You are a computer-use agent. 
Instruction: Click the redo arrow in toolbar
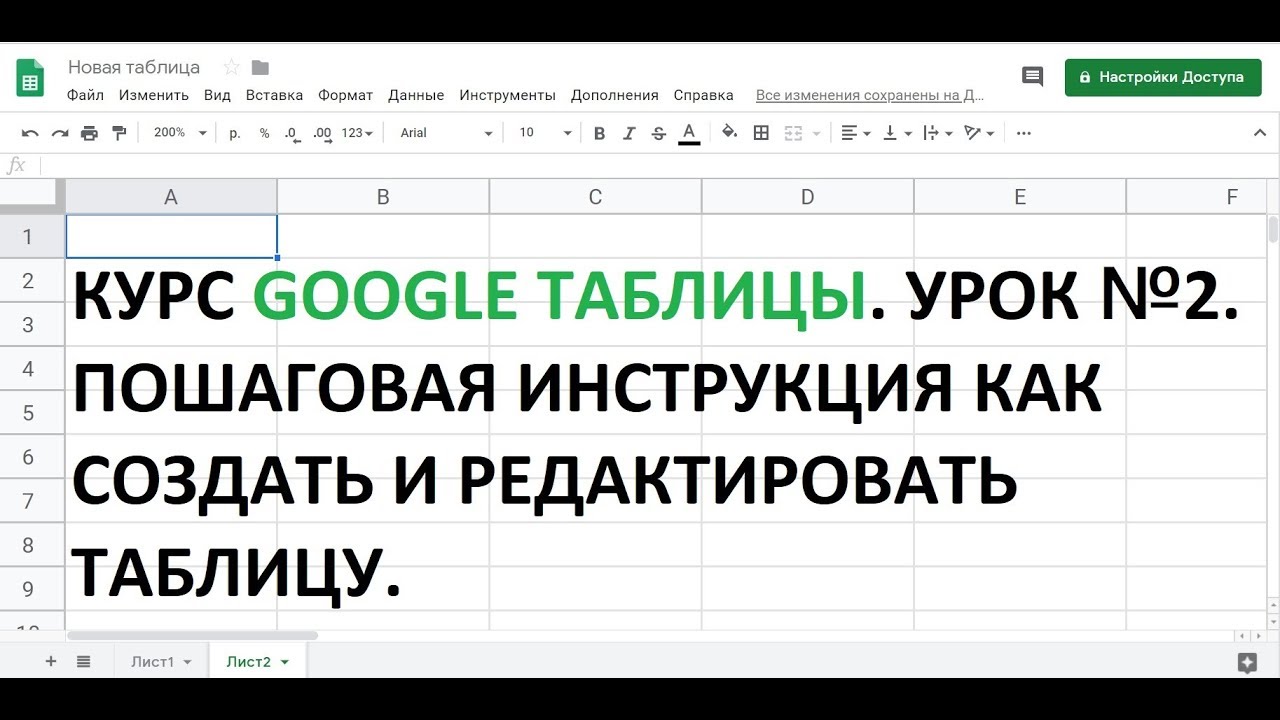[60, 133]
